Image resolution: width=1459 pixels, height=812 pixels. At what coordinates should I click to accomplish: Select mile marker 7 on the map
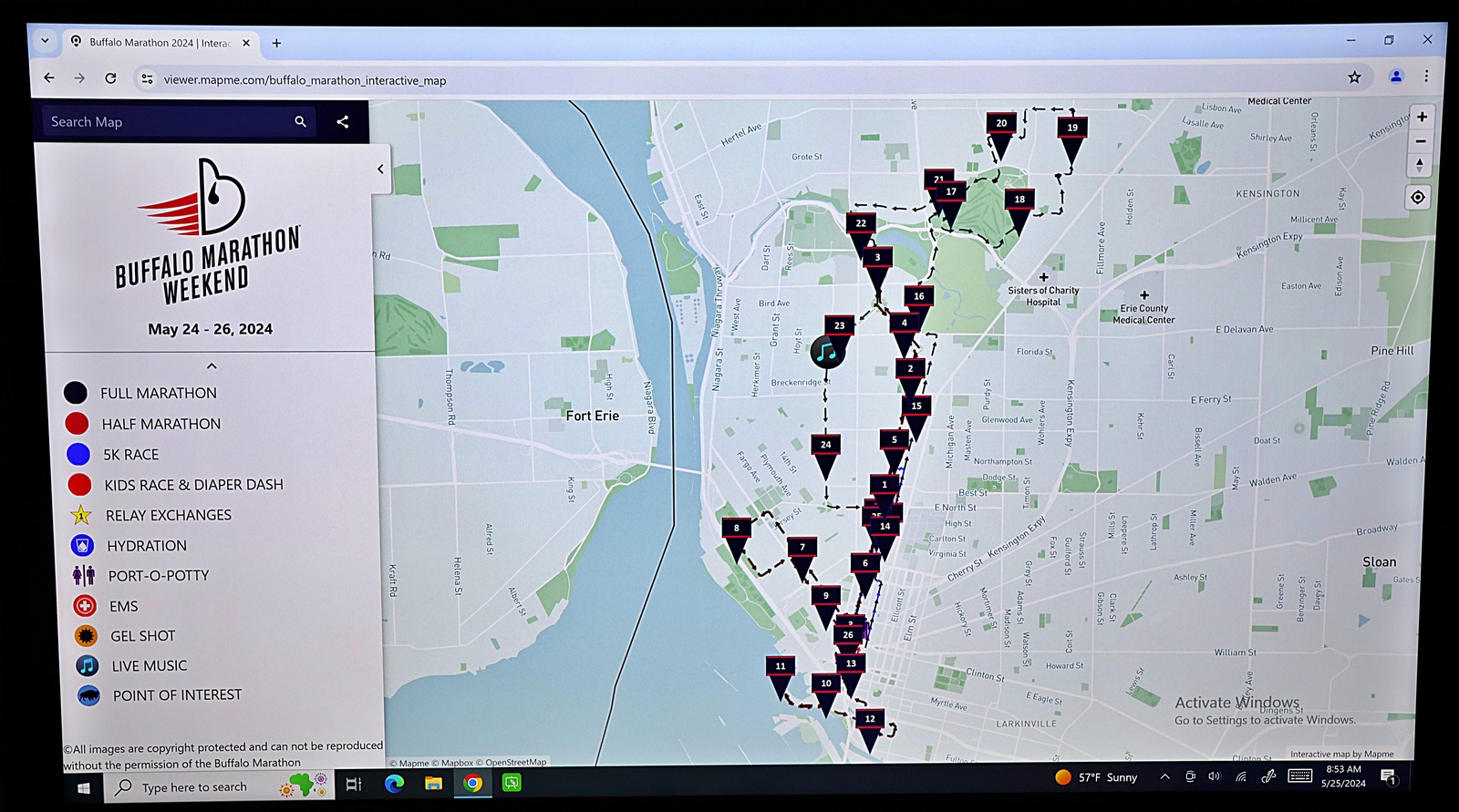(802, 558)
